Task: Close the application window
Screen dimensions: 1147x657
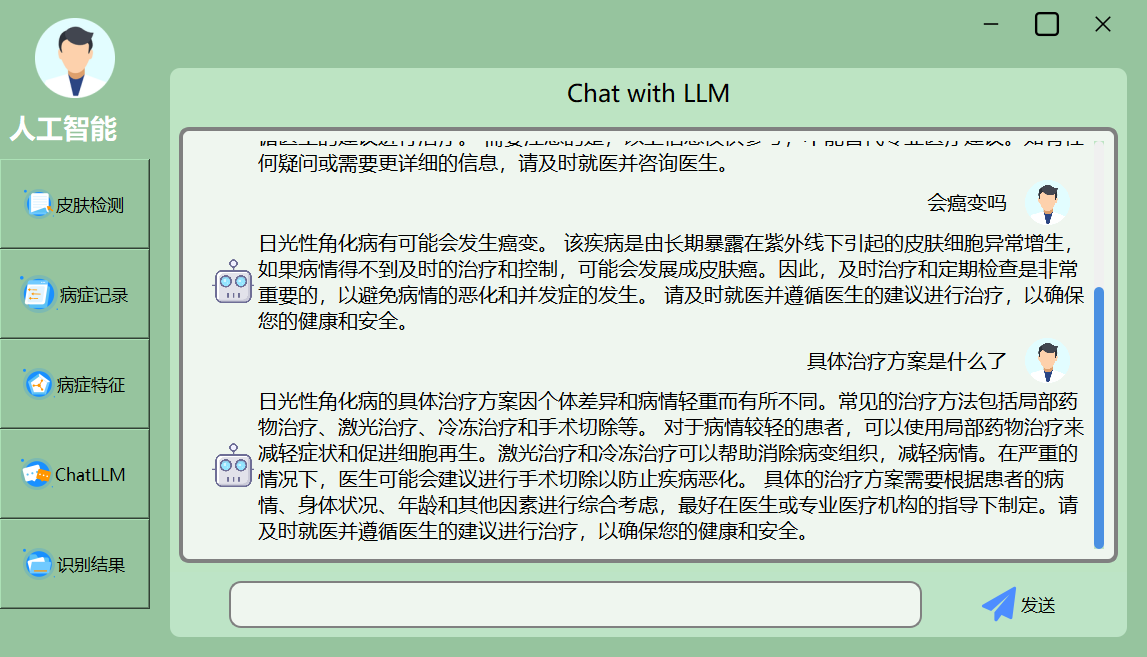Action: tap(1102, 24)
